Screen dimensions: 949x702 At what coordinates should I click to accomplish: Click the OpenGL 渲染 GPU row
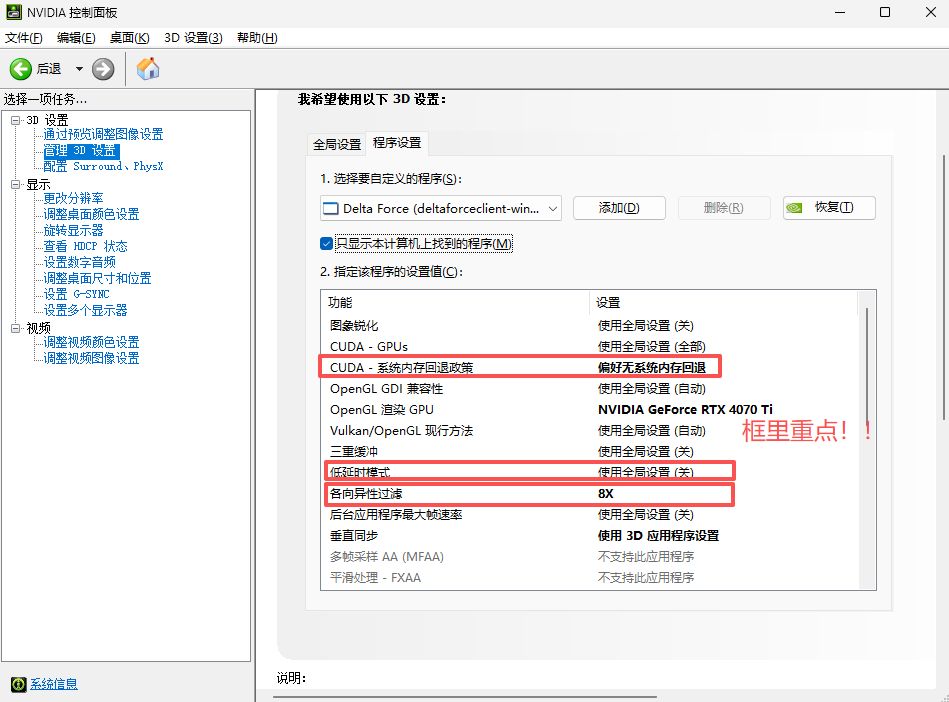click(590, 410)
